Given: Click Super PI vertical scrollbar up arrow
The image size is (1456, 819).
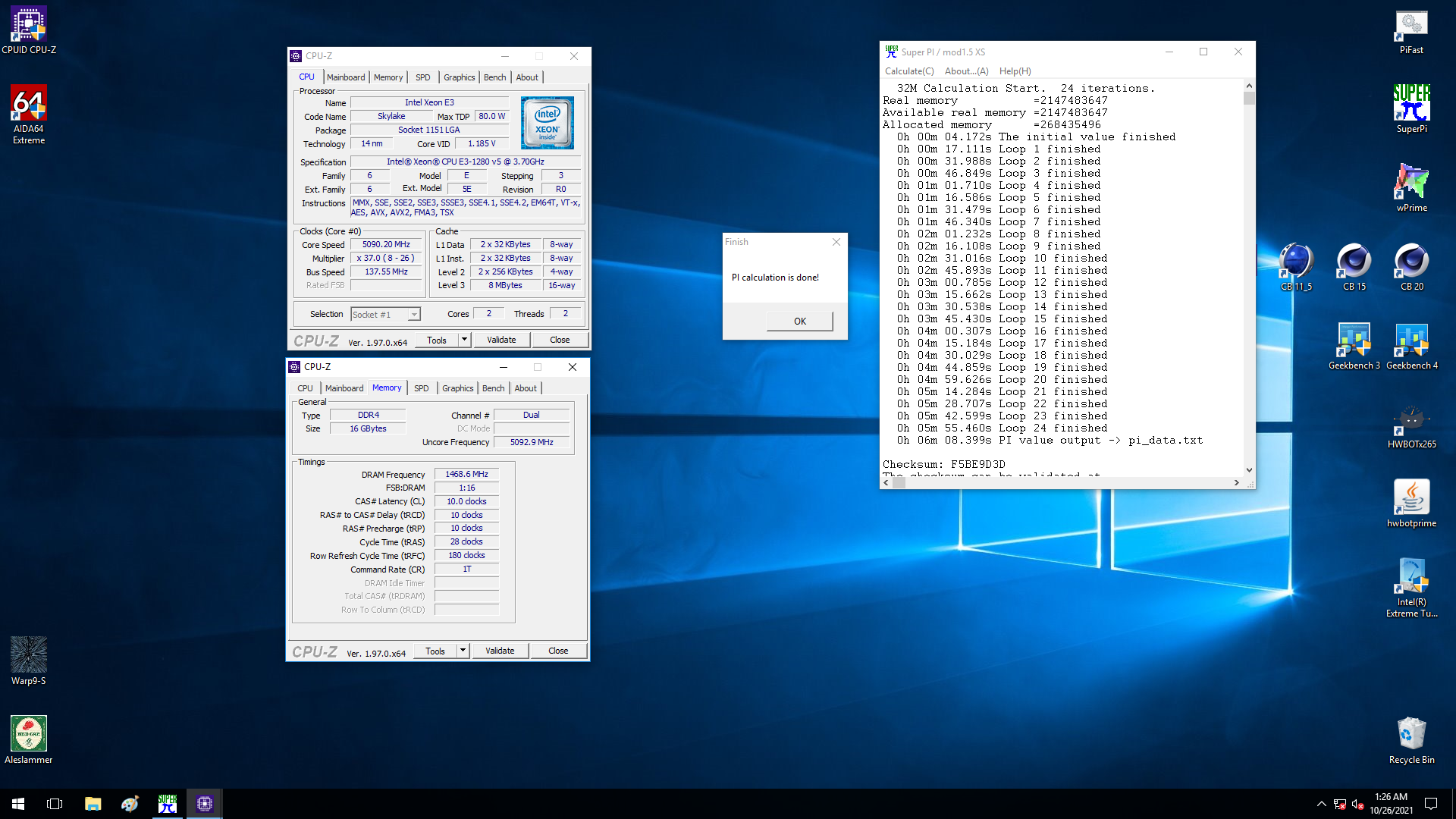Looking at the screenshot, I should coord(1249,86).
